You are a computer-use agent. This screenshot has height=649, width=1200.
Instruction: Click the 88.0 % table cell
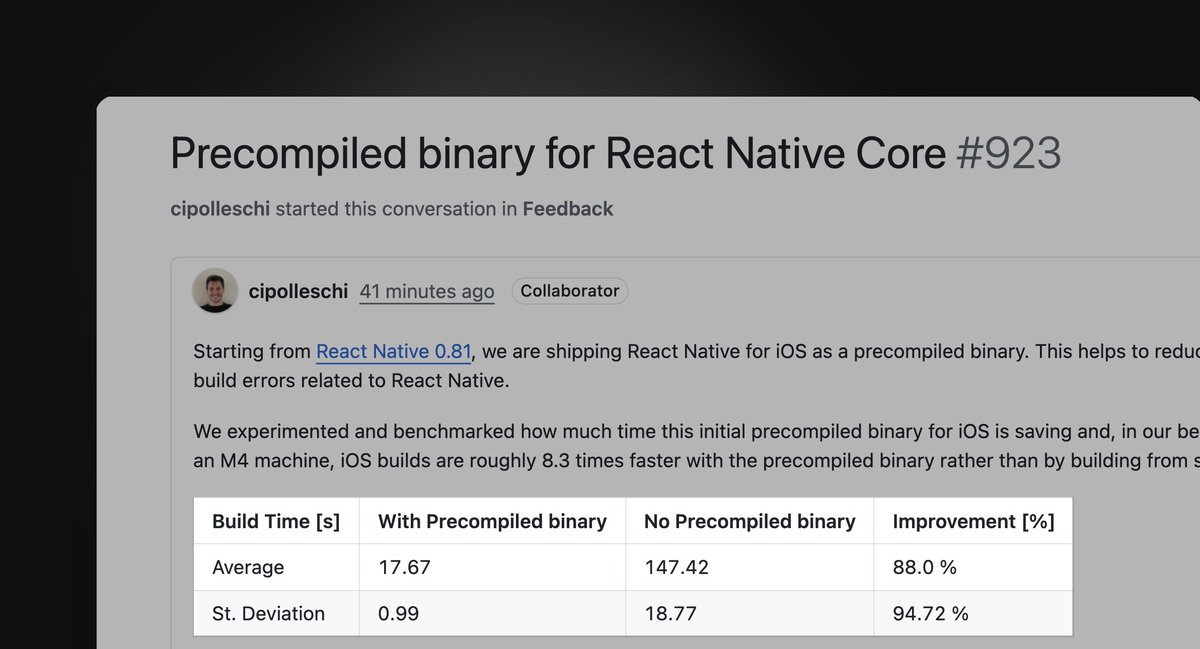point(973,567)
